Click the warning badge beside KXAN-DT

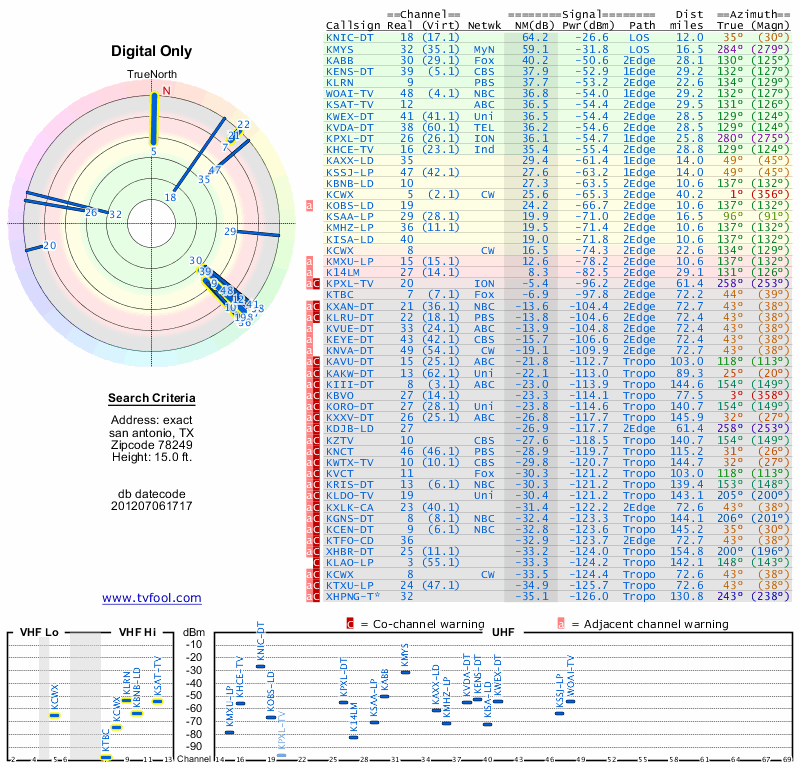tap(313, 306)
